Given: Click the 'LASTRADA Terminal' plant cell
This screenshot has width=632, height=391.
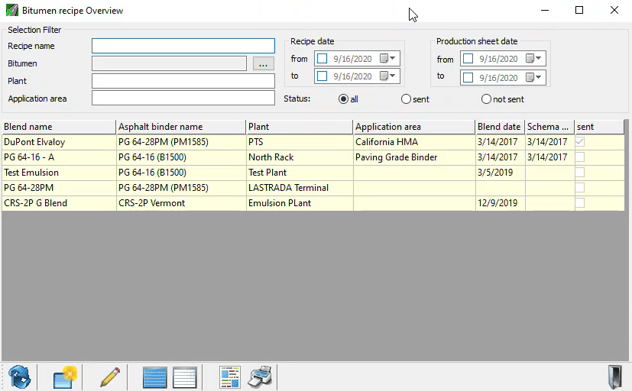Looking at the screenshot, I should tap(299, 188).
